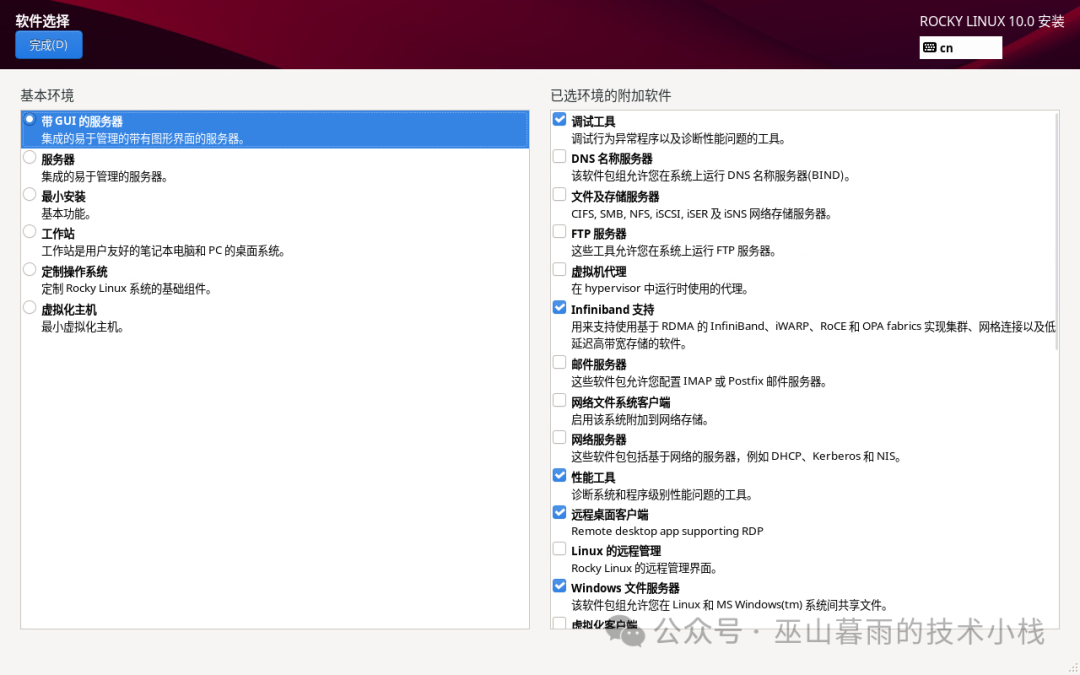Screen dimensions: 1080x675
Task: Enable the 文件及存储服务器 add-on
Action: [x=559, y=194]
